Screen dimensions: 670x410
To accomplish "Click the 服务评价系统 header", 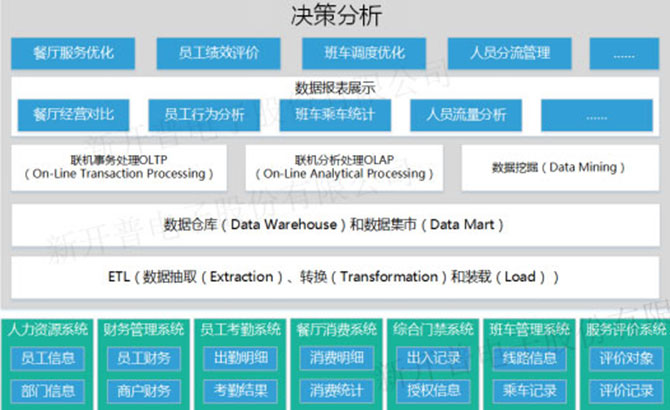I will (x=626, y=329).
